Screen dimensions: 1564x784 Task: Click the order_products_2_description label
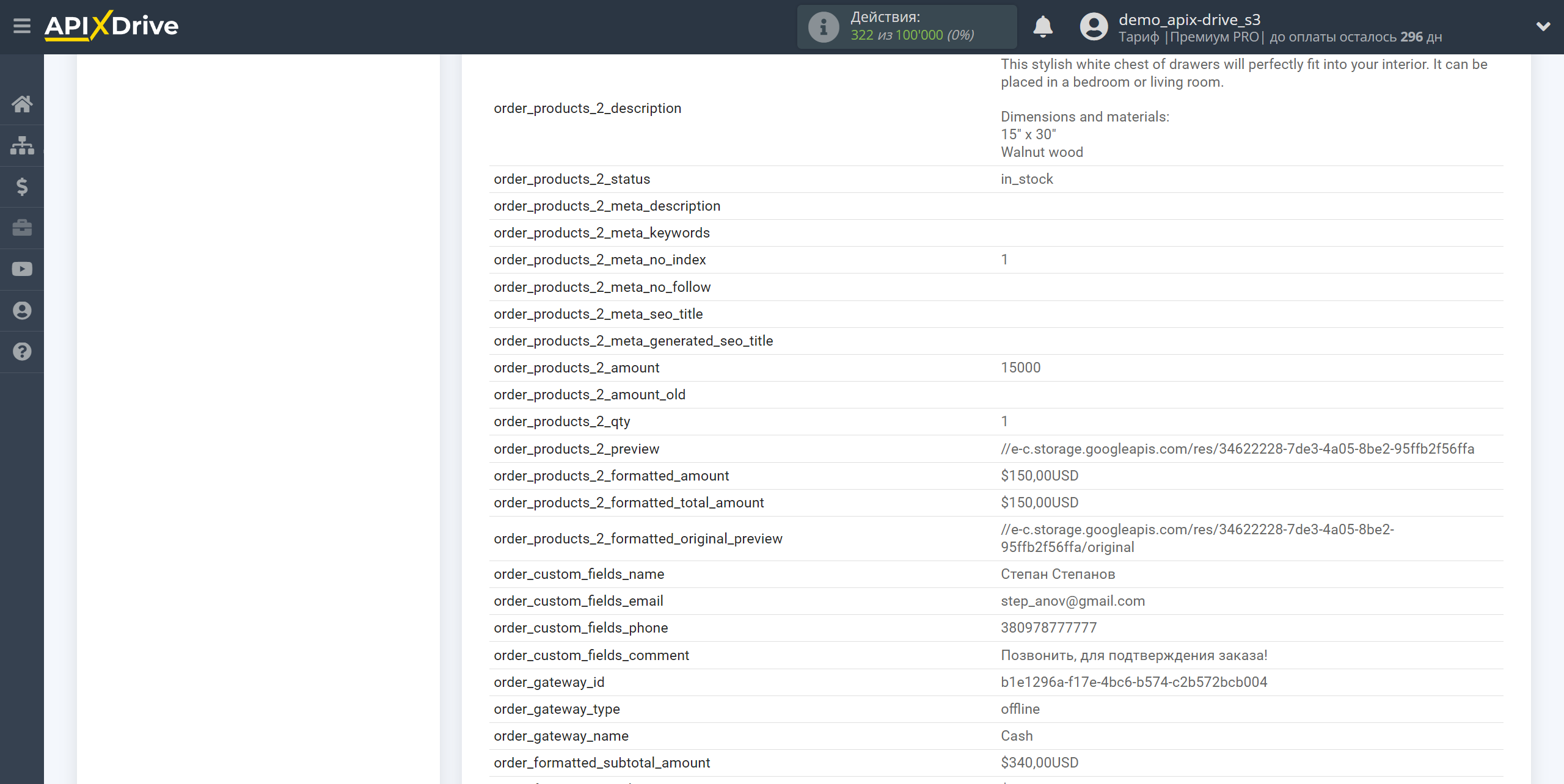click(588, 108)
